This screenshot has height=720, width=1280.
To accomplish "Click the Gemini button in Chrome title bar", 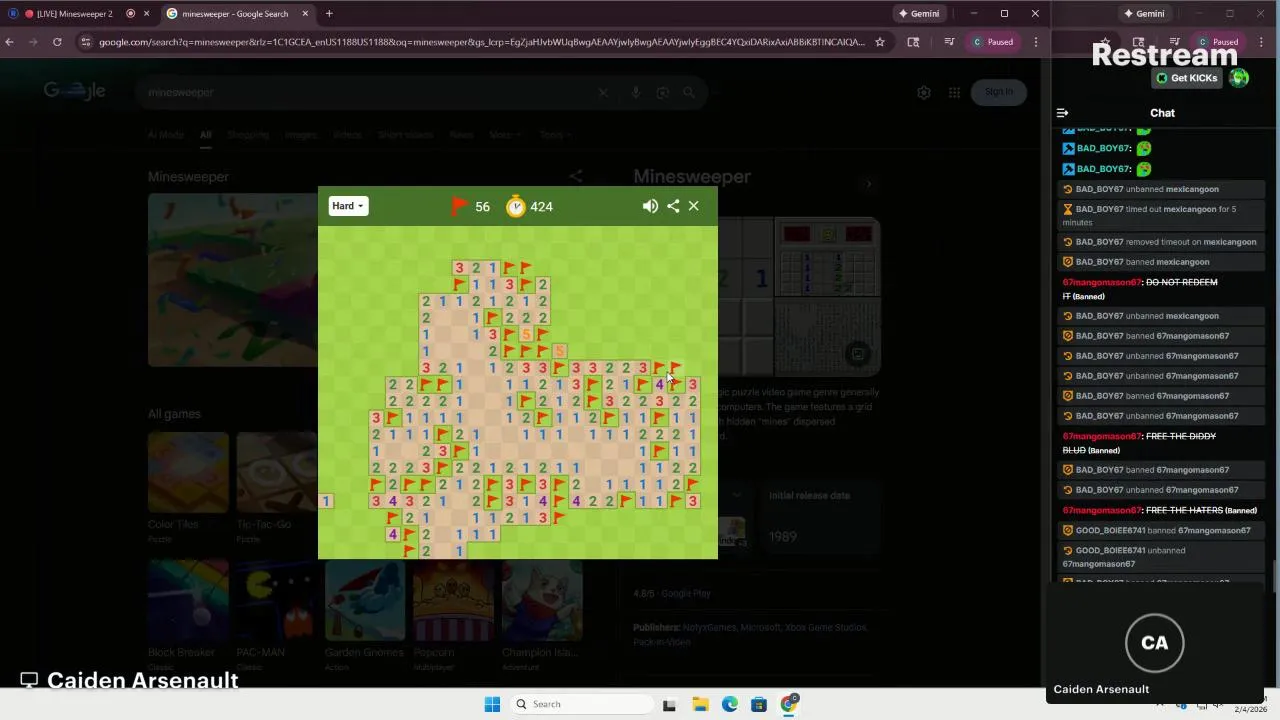I will coord(918,14).
